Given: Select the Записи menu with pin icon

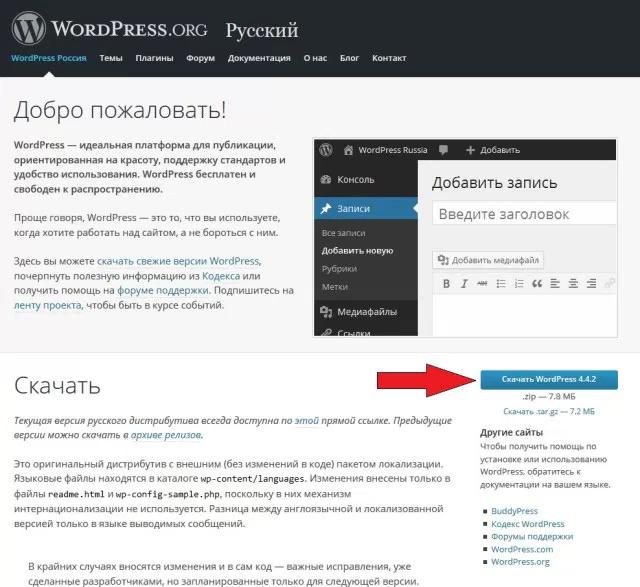Looking at the screenshot, I should pyautogui.click(x=366, y=209).
